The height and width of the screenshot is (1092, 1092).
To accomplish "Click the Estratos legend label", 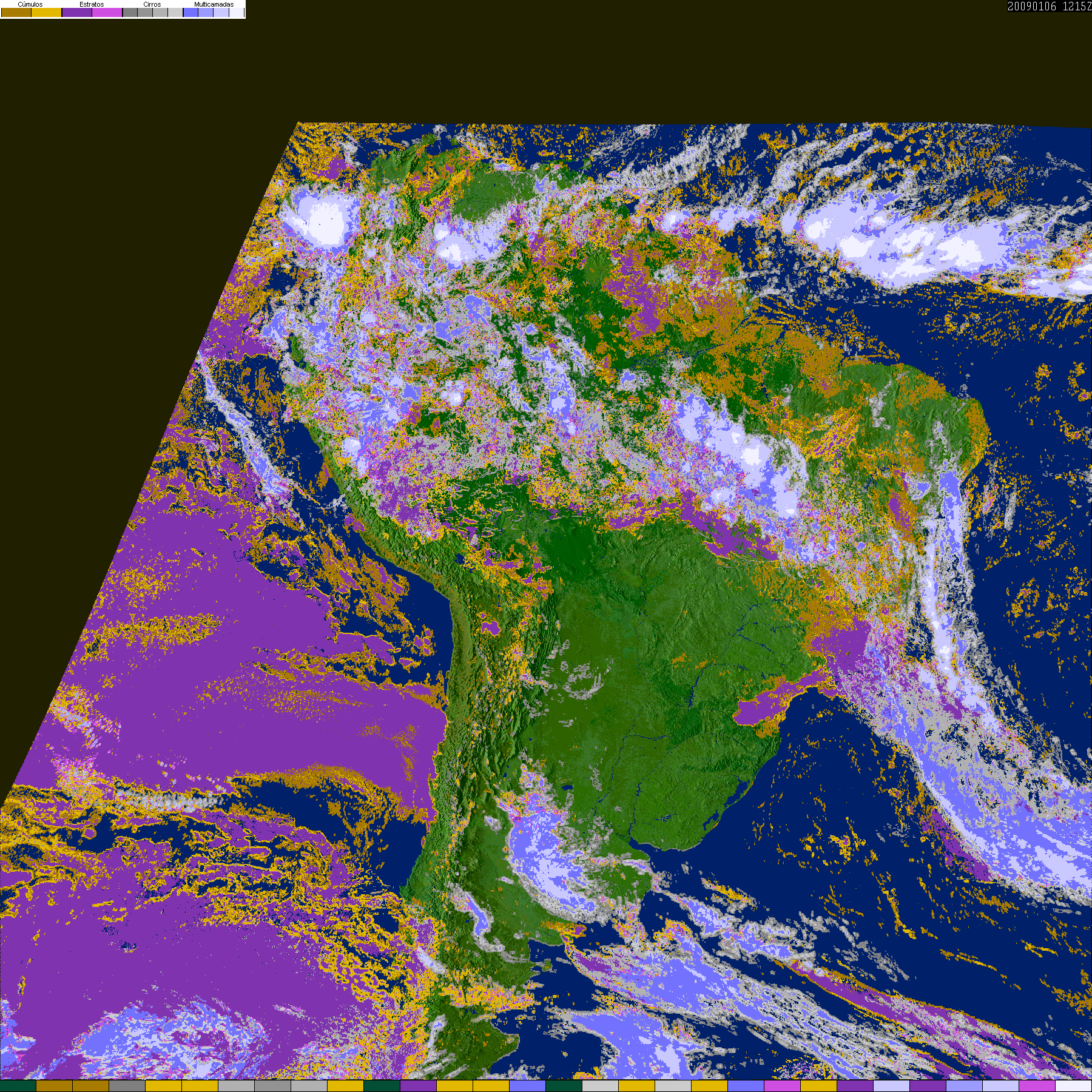I will tap(92, 4).
